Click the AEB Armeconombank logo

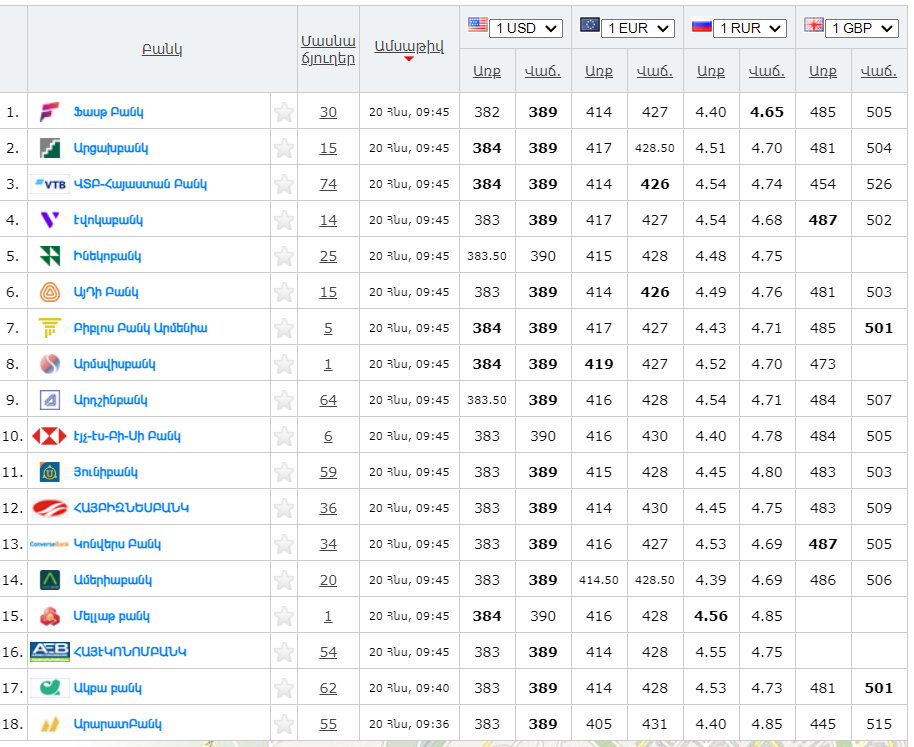click(x=49, y=652)
